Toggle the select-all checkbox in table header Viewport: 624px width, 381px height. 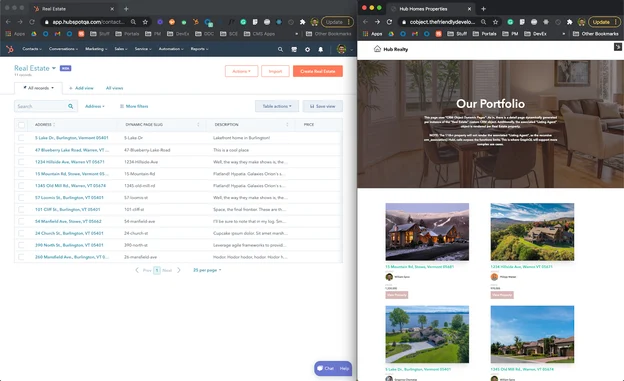tap(21, 125)
